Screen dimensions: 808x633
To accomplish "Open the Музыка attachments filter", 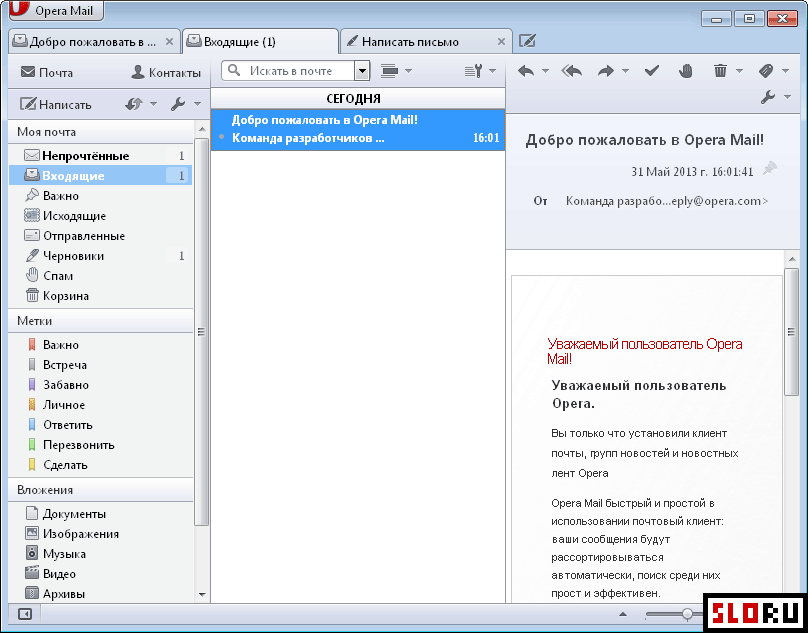I will coord(100,554).
